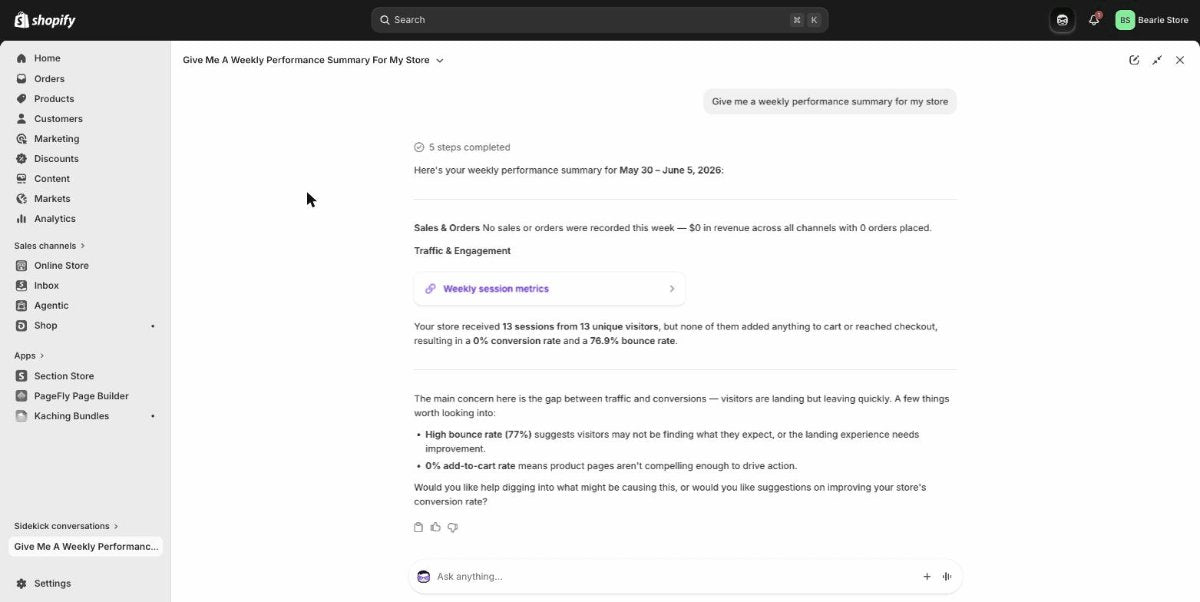Give thumbs down to the response

click(x=453, y=527)
